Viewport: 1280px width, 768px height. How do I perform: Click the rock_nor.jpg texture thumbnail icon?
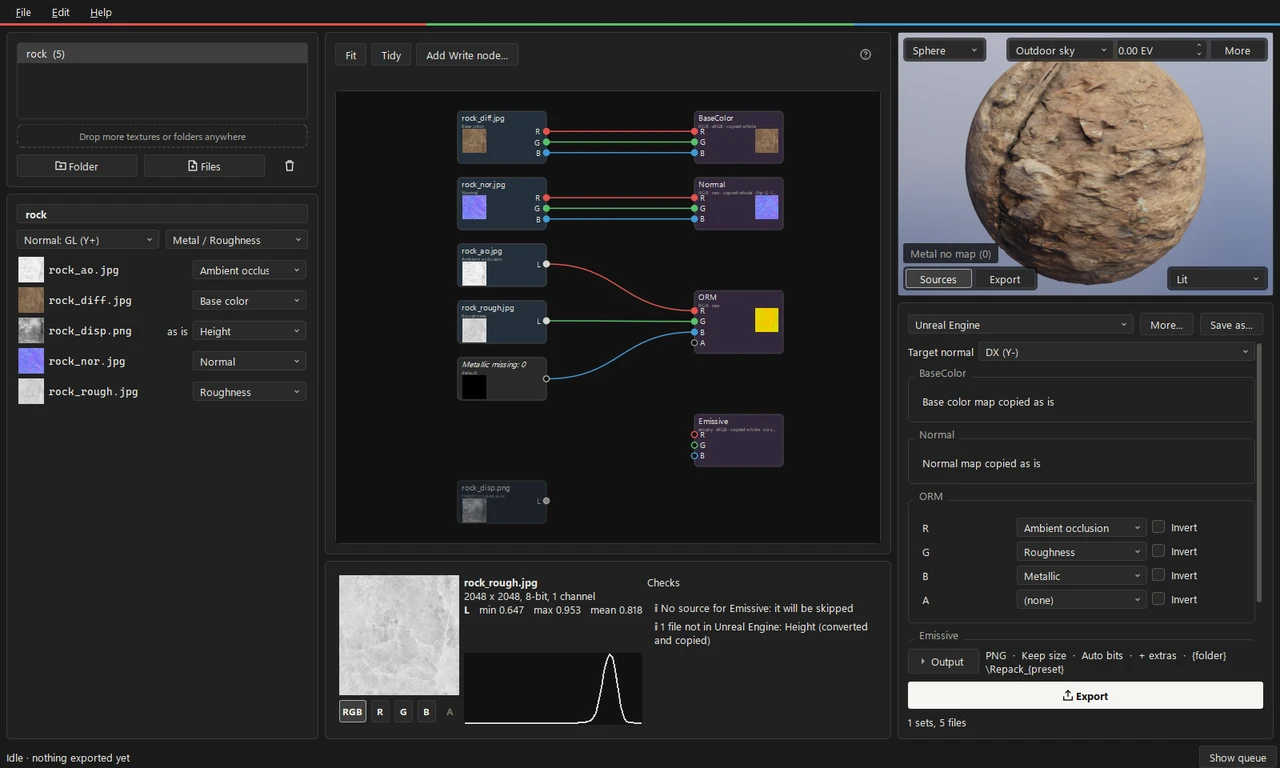coord(31,361)
